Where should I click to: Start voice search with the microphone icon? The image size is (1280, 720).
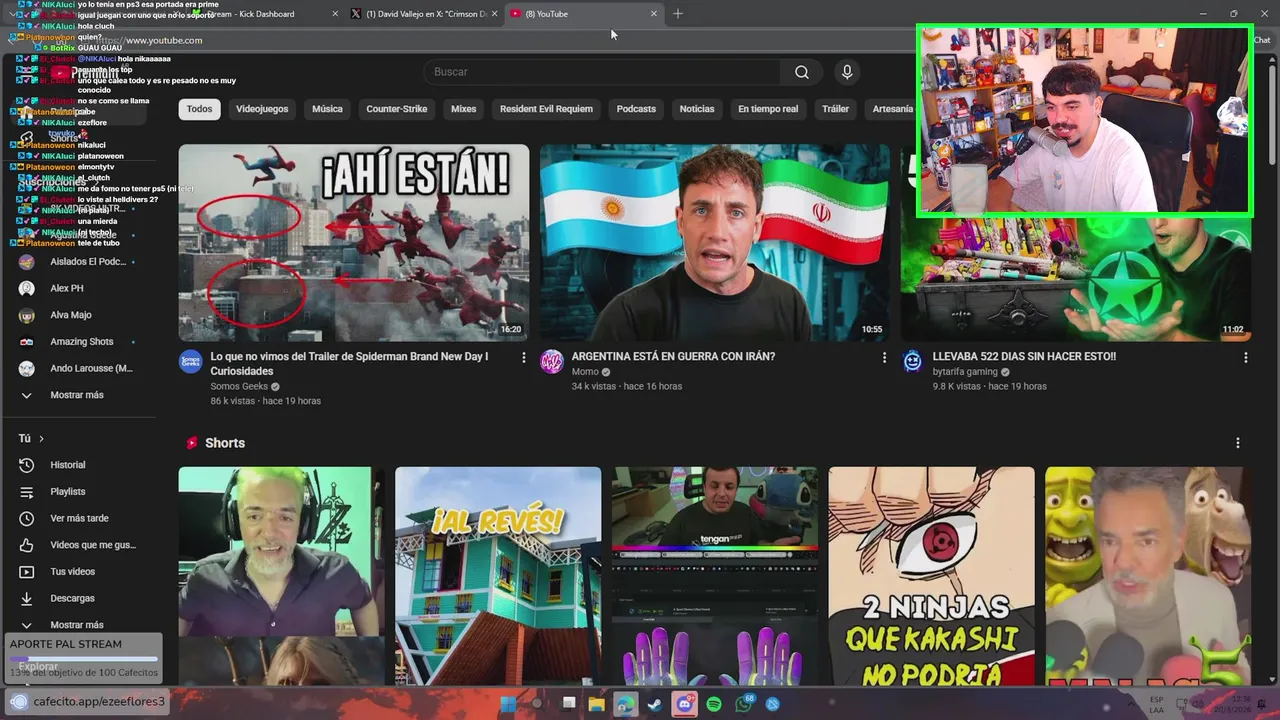tap(847, 72)
